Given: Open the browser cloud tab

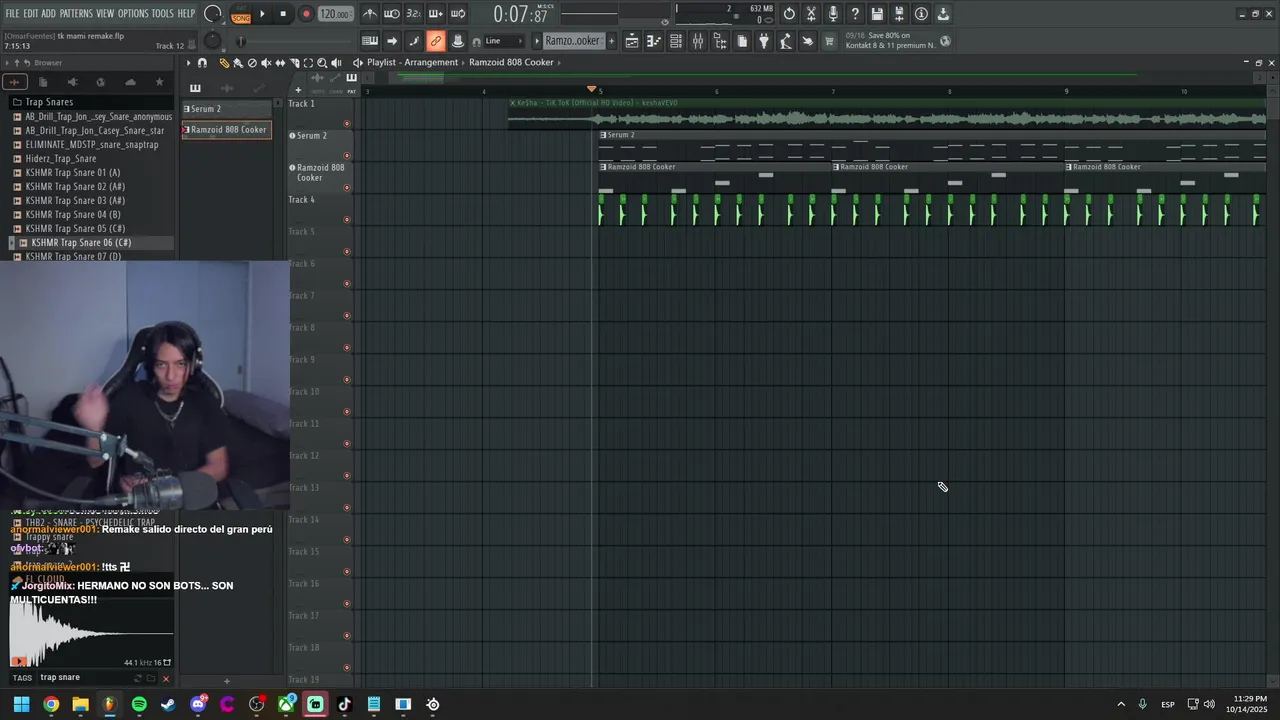Looking at the screenshot, I should [x=130, y=82].
